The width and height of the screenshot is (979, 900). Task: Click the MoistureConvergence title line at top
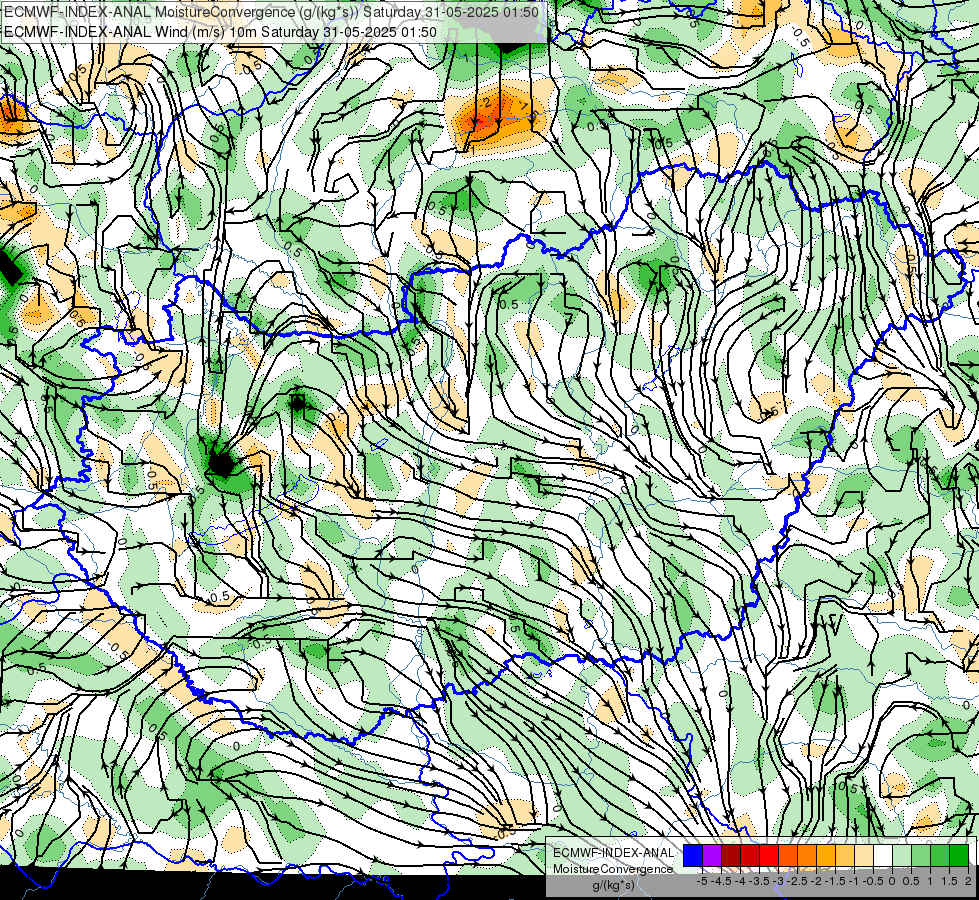(272, 11)
